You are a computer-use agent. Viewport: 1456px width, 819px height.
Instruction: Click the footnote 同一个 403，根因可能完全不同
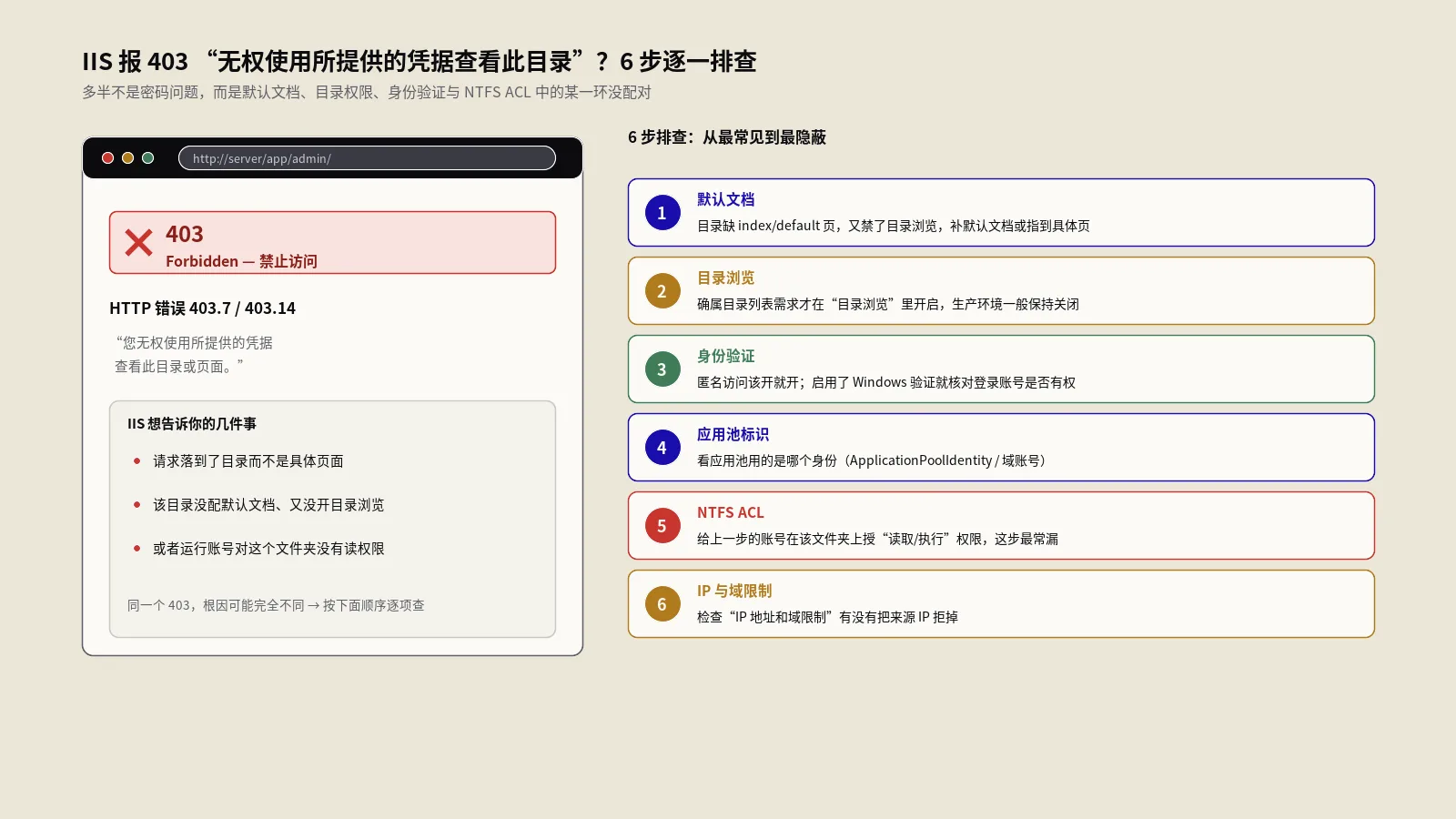(276, 605)
